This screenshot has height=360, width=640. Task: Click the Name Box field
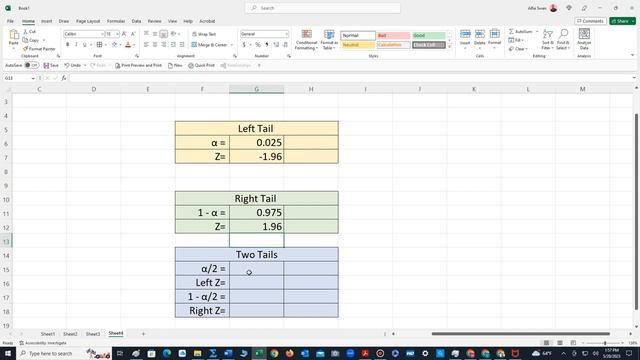click(x=19, y=78)
